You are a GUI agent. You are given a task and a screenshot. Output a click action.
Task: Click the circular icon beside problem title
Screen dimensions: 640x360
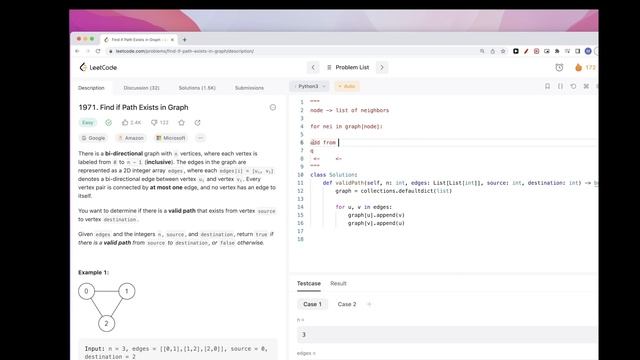(x=273, y=107)
